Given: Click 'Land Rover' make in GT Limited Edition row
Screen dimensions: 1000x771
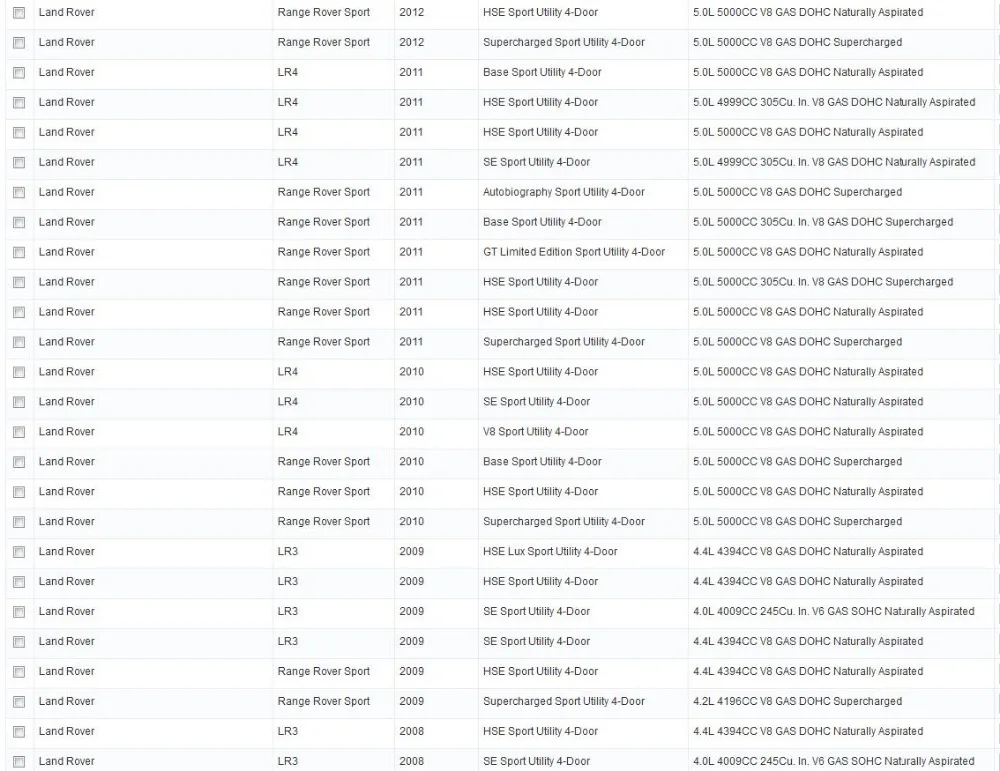Looking at the screenshot, I should [x=66, y=252].
